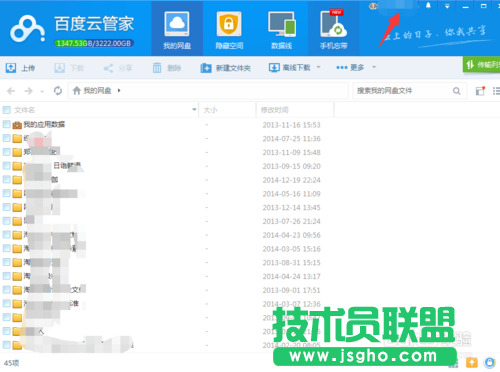Switch to list view icon

pyautogui.click(x=496, y=91)
